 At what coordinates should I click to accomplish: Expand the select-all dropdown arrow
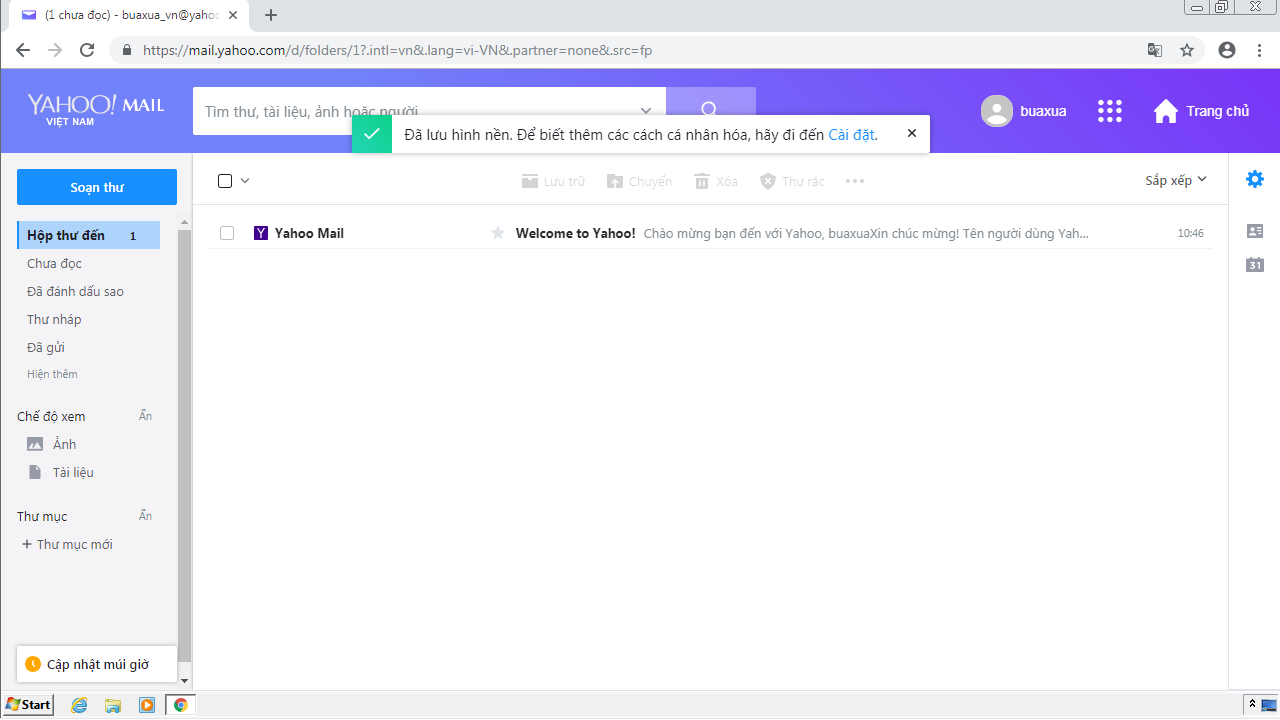245,181
